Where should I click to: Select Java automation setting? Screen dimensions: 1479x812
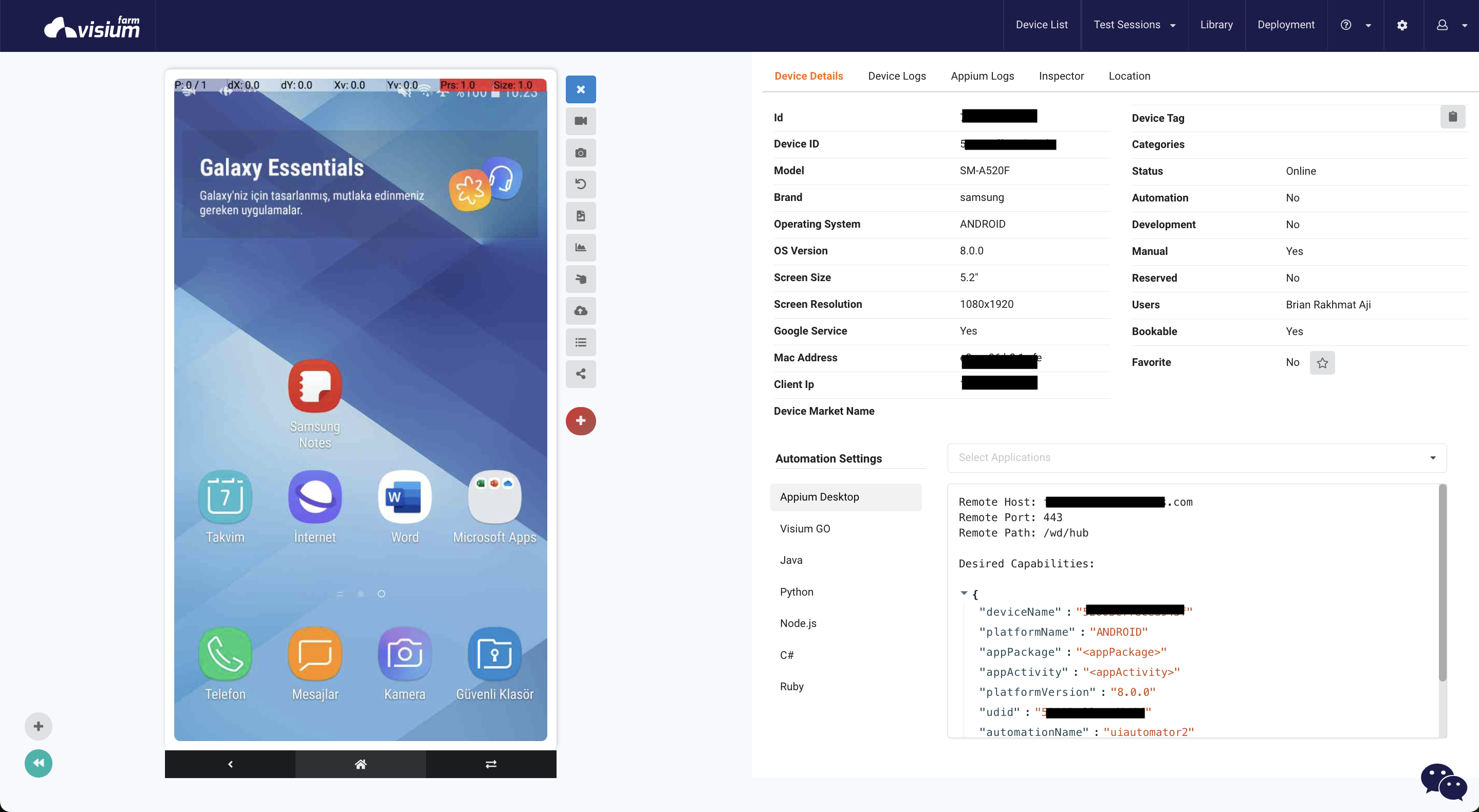846,561
